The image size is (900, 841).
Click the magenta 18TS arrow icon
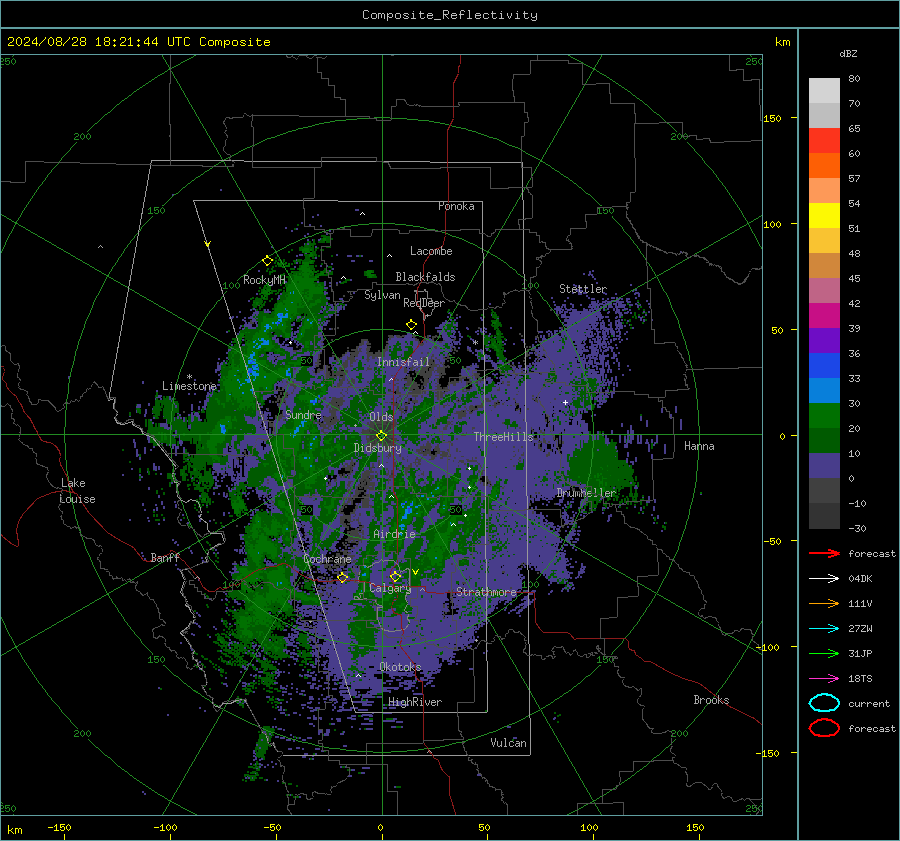click(x=824, y=679)
